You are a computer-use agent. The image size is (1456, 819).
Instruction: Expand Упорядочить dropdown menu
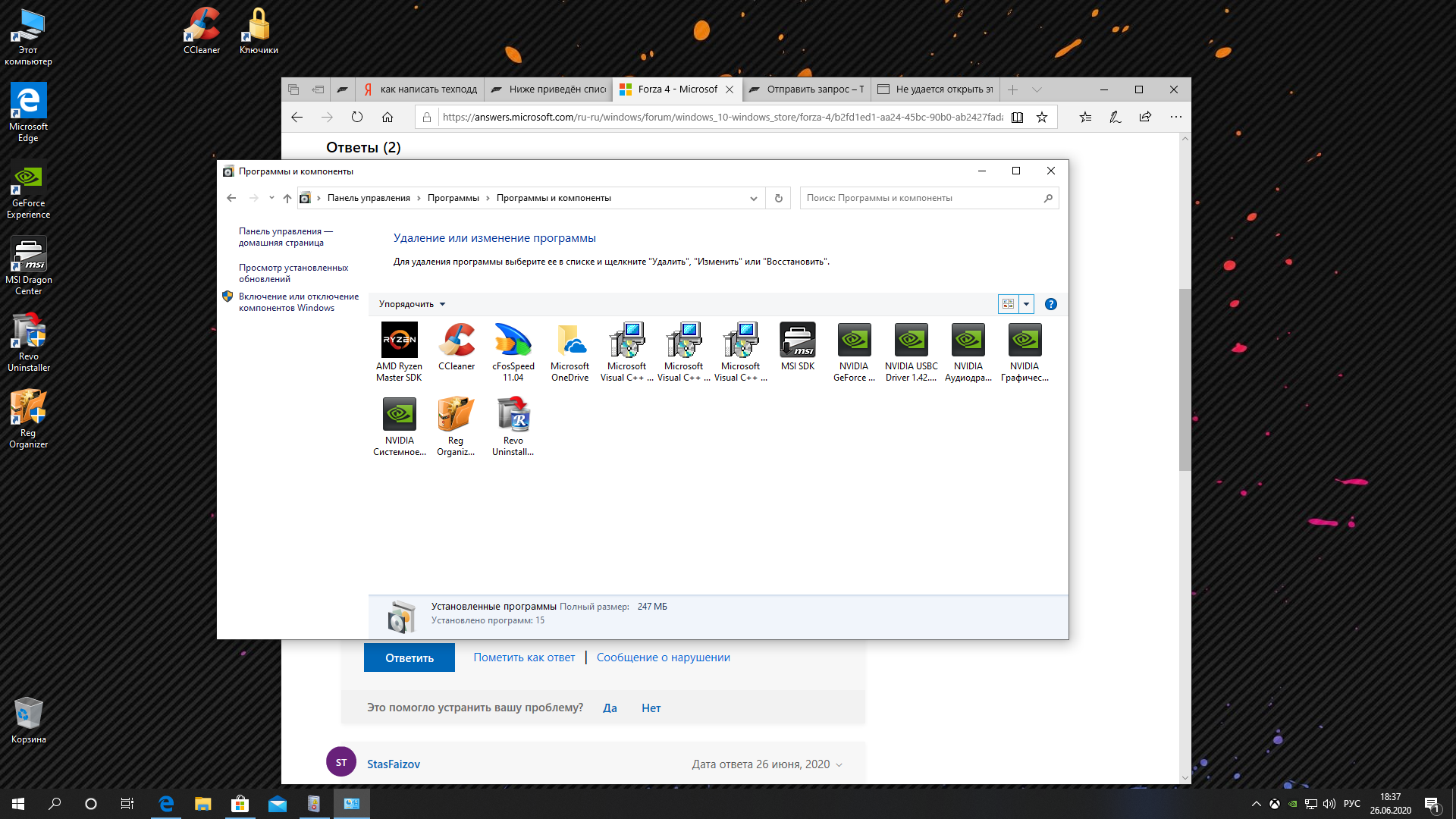(x=413, y=304)
